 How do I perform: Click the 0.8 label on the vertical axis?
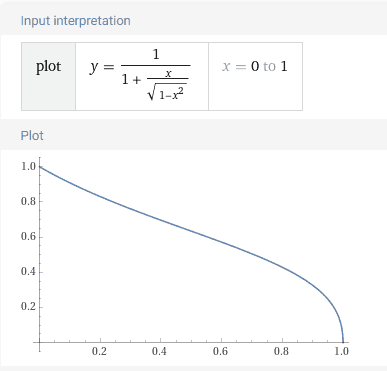coord(28,201)
